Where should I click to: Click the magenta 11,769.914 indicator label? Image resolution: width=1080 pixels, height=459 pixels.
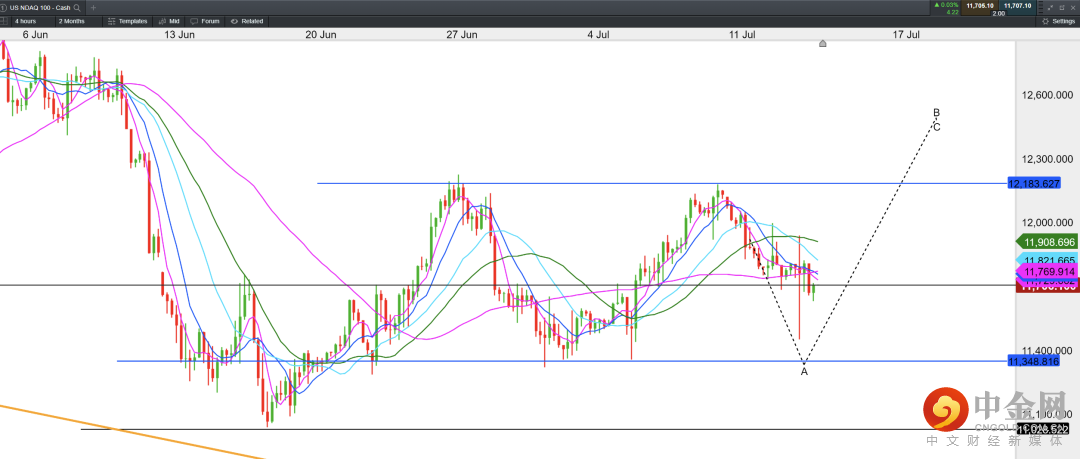(1047, 272)
